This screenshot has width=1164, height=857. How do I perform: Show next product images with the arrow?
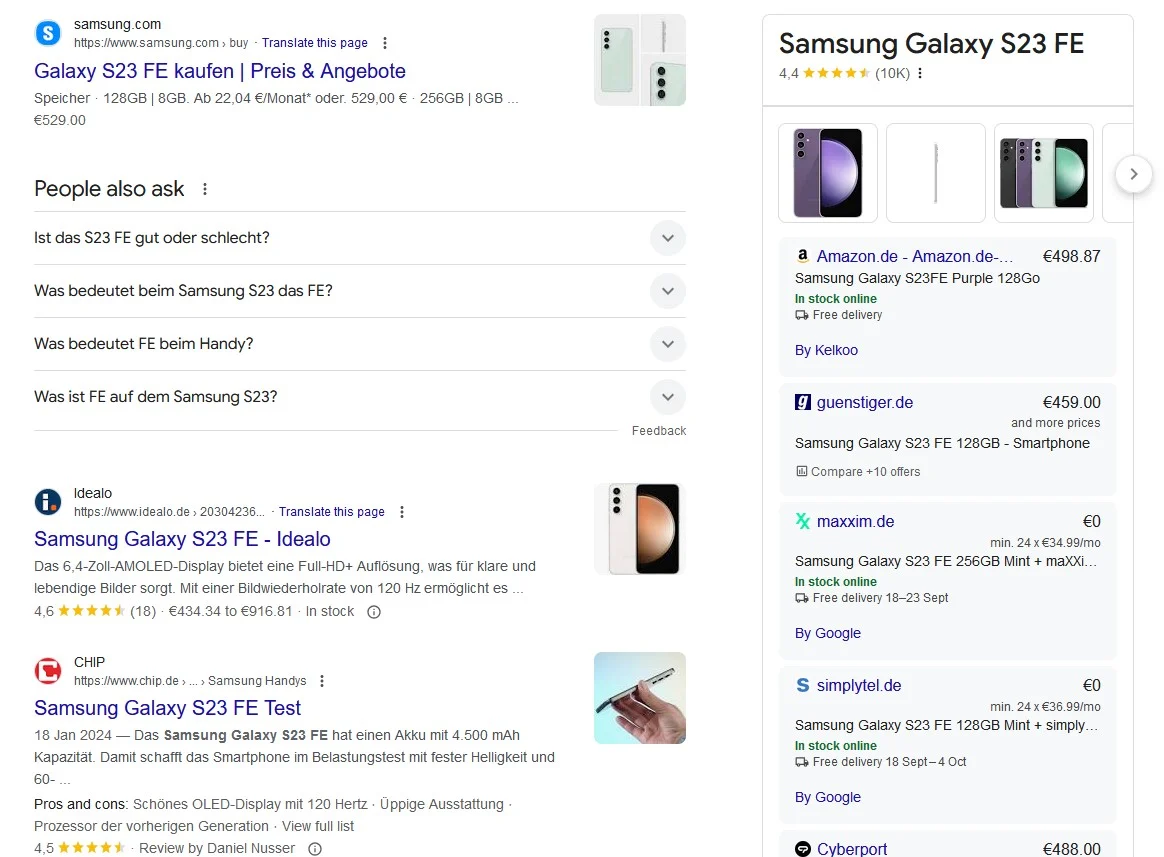coord(1134,174)
